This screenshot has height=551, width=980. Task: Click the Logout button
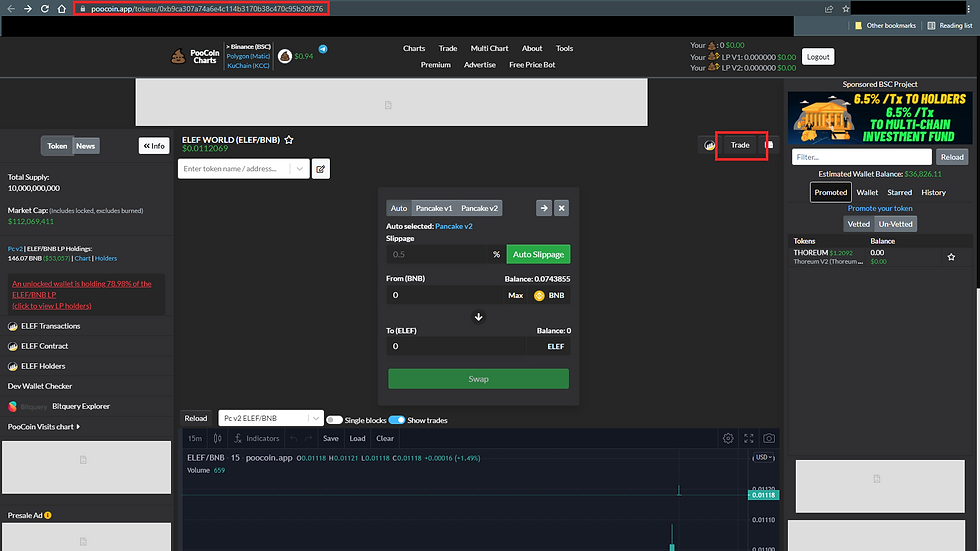tap(818, 57)
